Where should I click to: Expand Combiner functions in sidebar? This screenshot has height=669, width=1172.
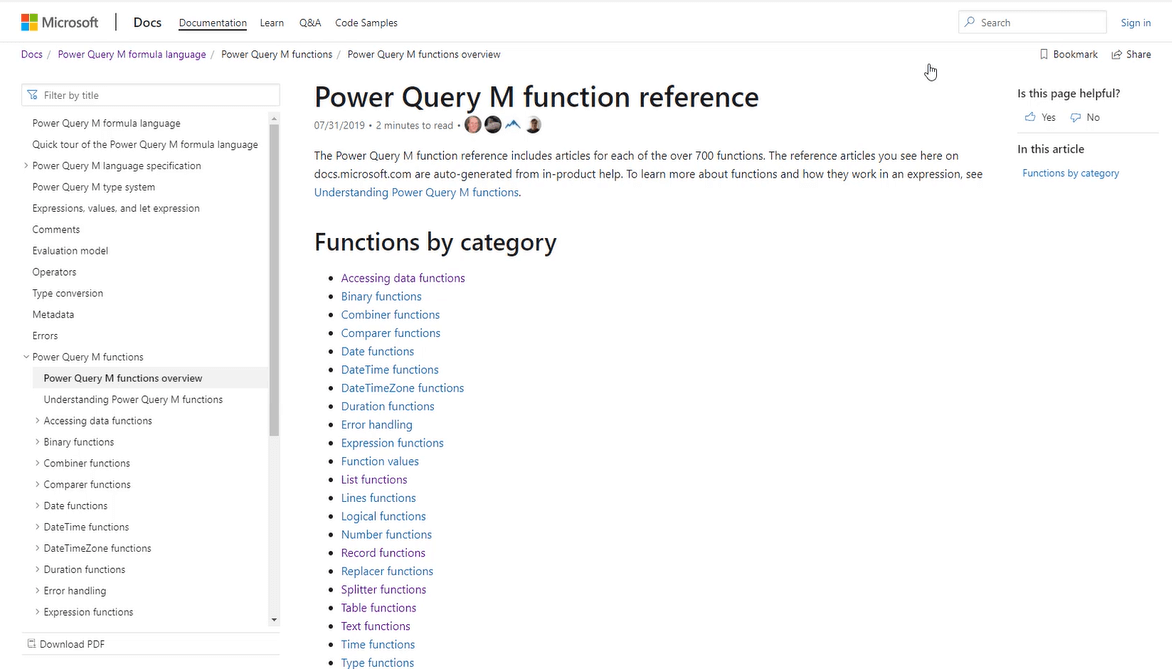(x=37, y=463)
